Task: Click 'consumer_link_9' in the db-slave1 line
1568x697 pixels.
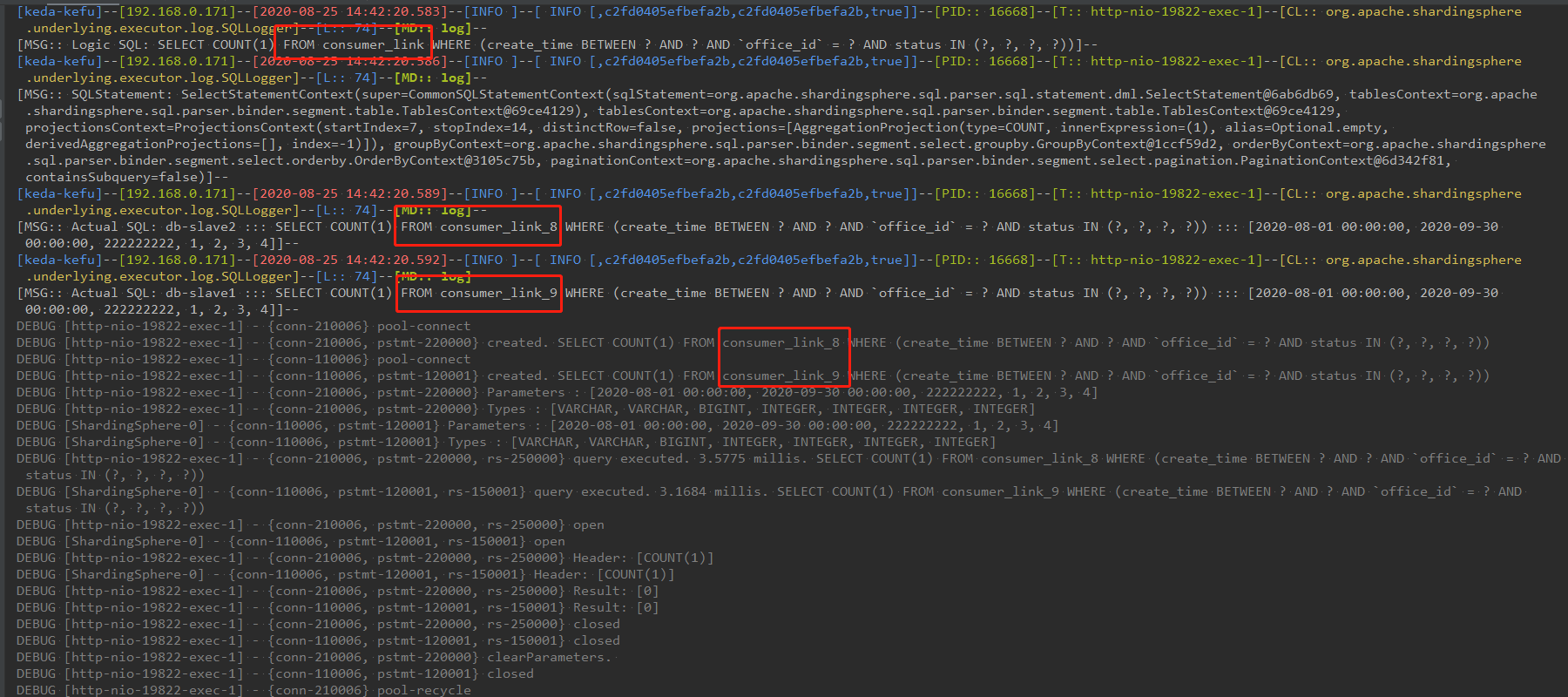Action: pos(498,293)
